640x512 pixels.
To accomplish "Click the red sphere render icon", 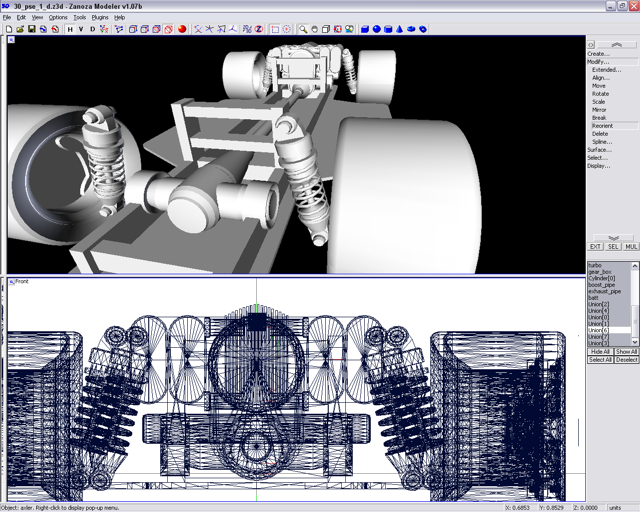I will (x=183, y=29).
